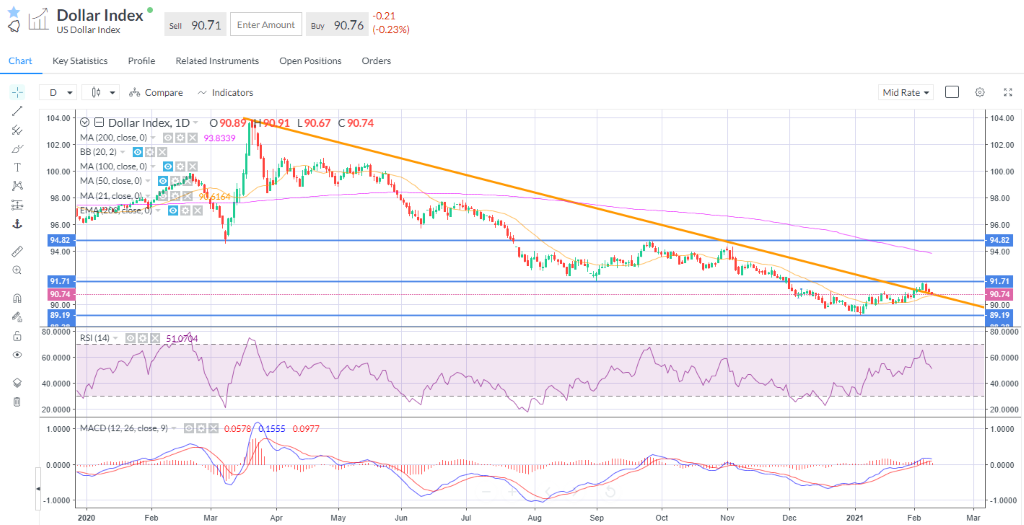
Task: Open the time interval D dropdown
Action: click(59, 93)
